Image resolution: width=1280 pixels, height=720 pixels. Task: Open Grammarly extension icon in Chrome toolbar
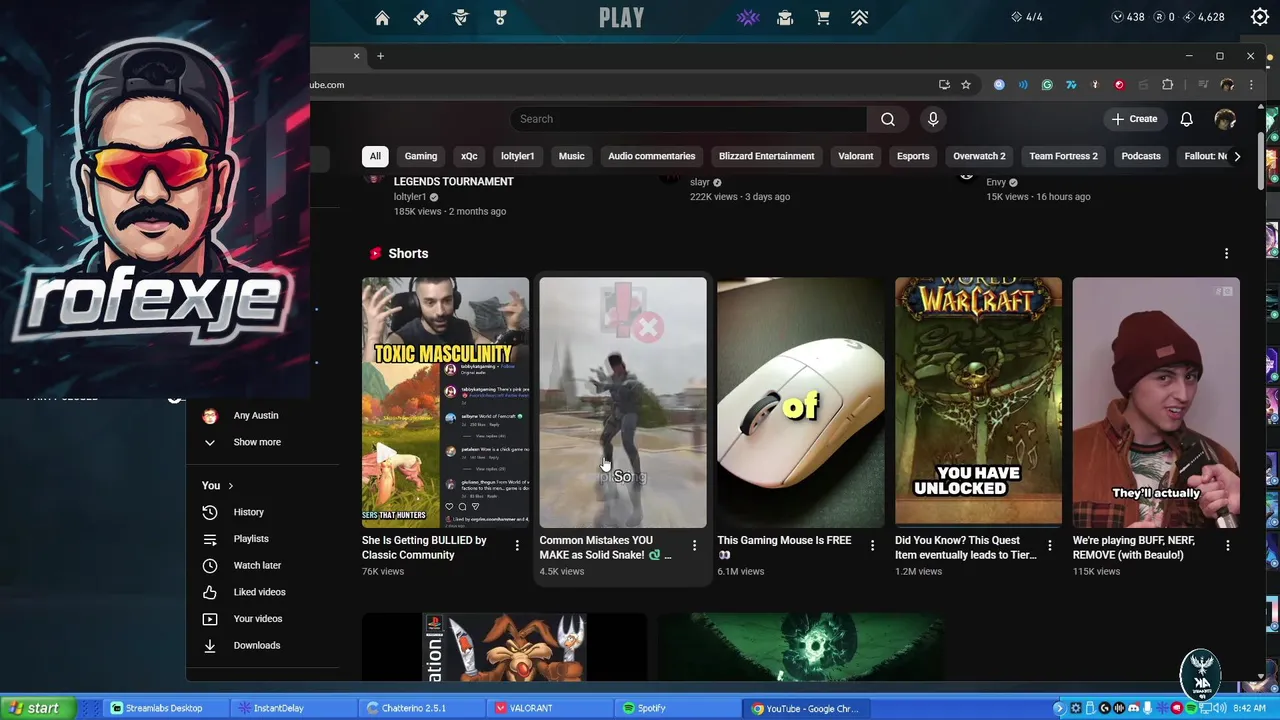click(x=1047, y=85)
